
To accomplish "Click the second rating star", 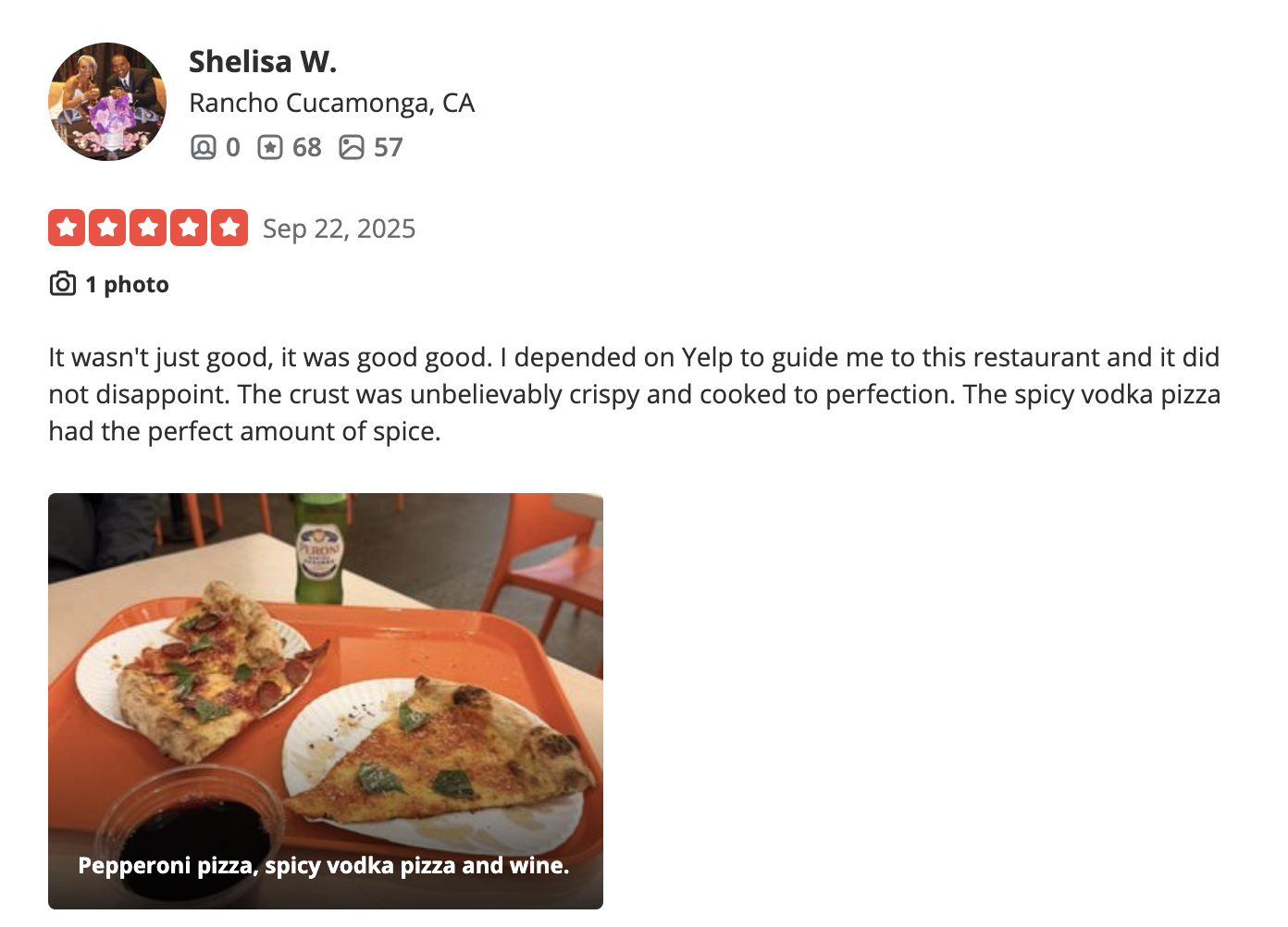I will [x=107, y=228].
